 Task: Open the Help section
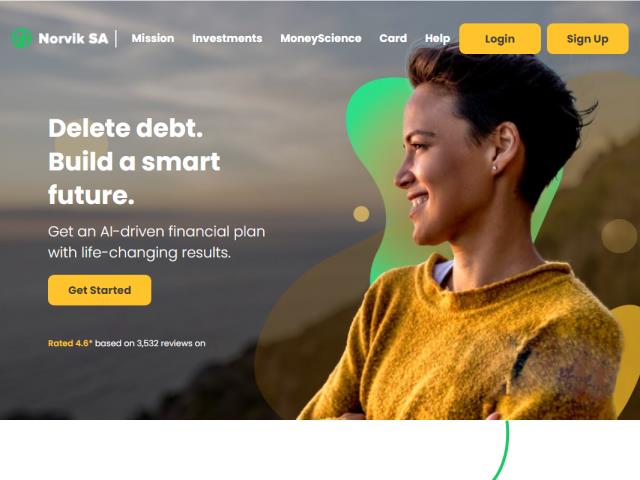[437, 38]
